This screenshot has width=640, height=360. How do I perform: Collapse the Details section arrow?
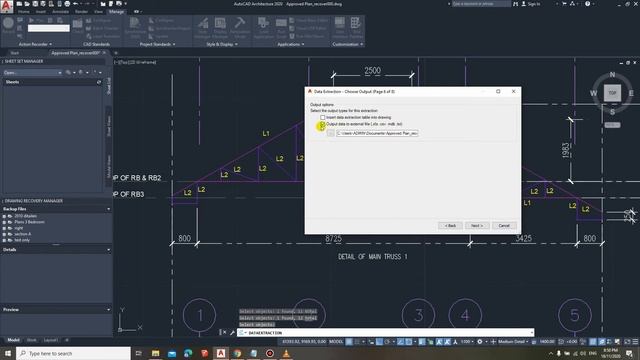point(109,249)
